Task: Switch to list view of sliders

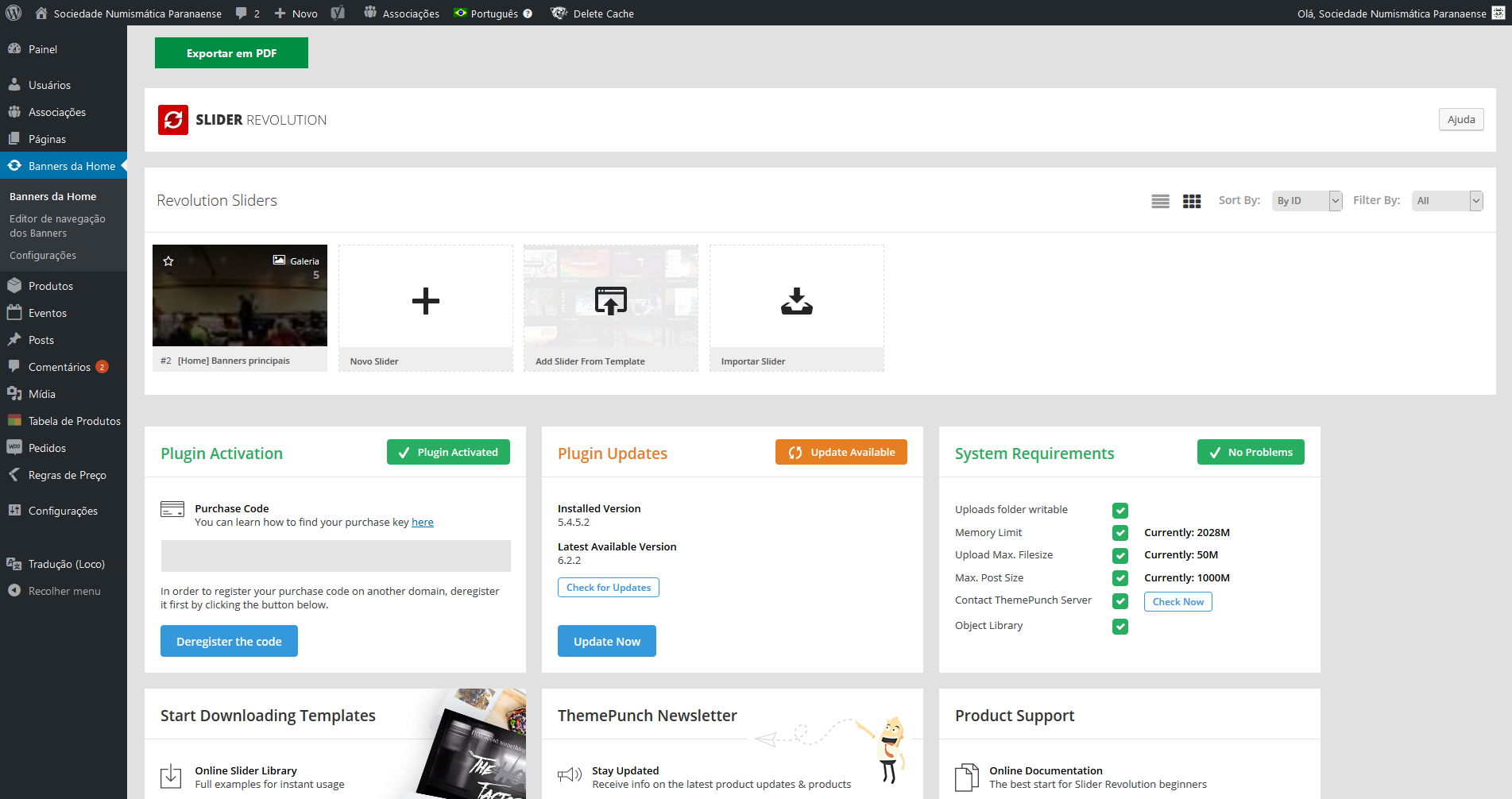Action: click(1160, 201)
